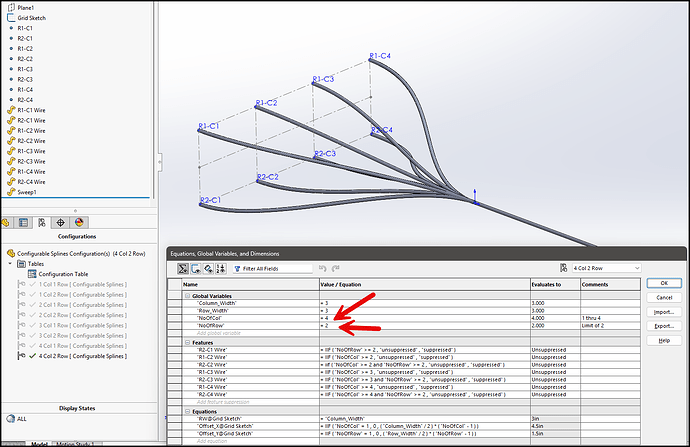Select the Equation View sigma icon

pyautogui.click(x=183, y=268)
